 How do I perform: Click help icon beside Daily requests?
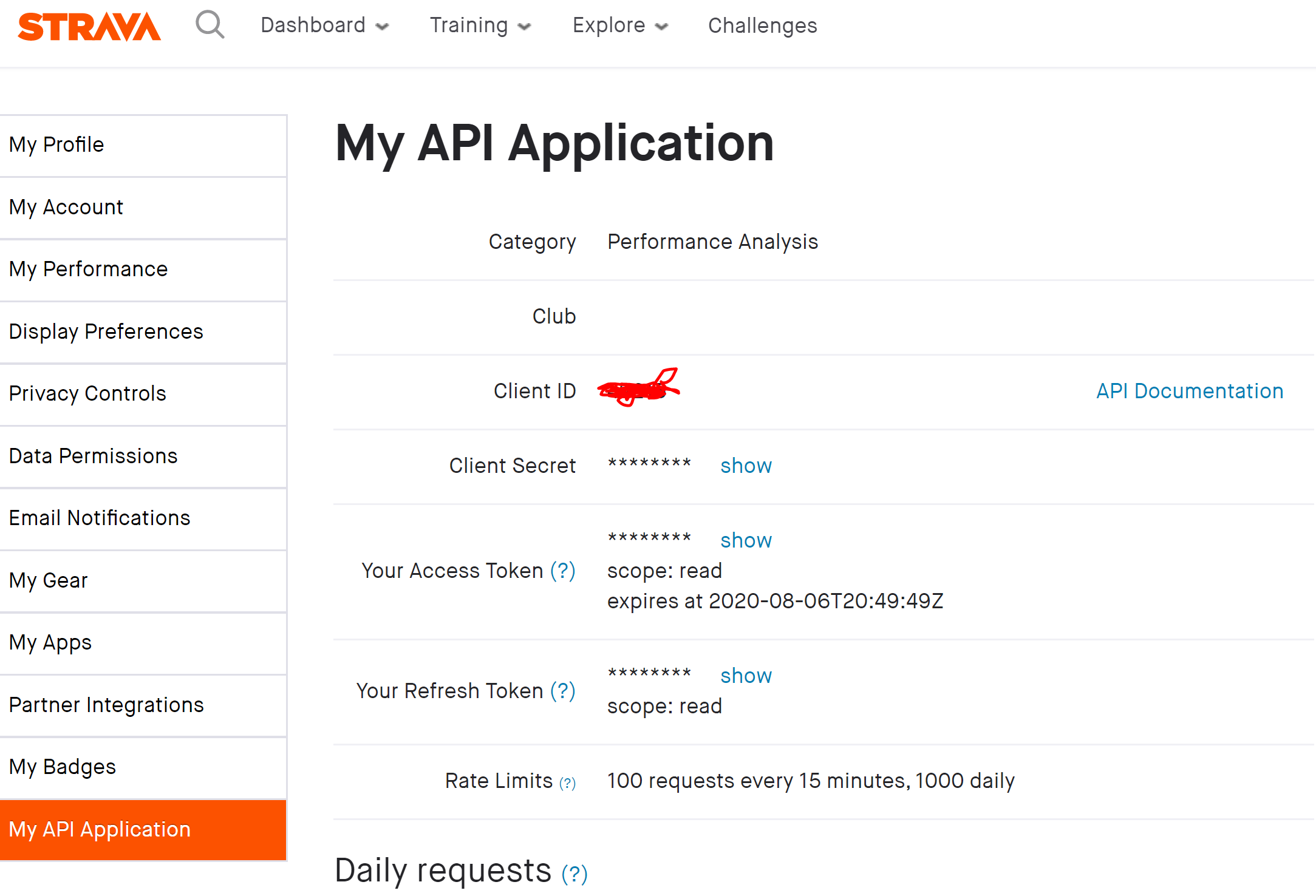[574, 874]
